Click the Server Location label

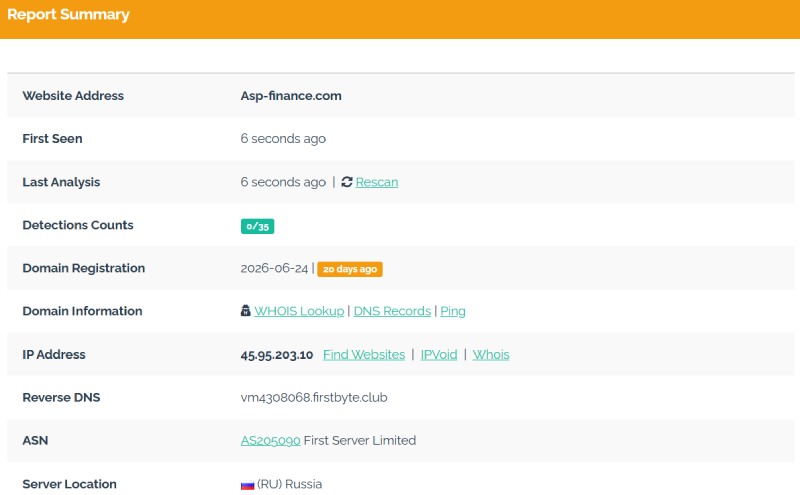click(69, 484)
